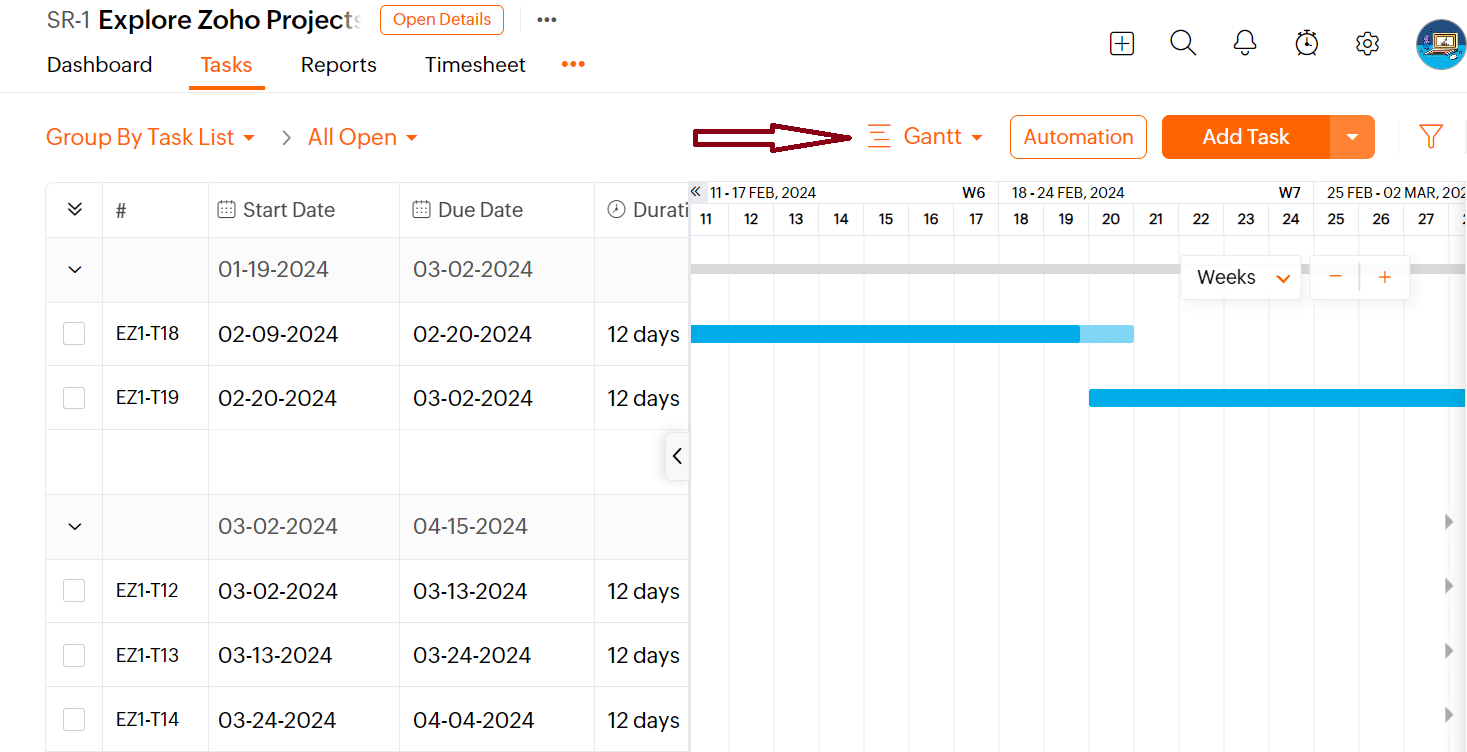Jump to bar arrow in EZ1-T14 row

(x=1449, y=715)
